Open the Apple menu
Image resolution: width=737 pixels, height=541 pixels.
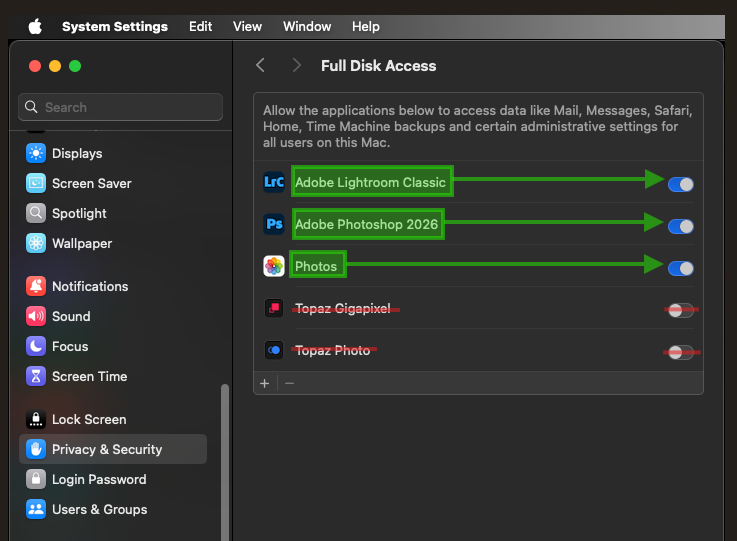click(35, 27)
